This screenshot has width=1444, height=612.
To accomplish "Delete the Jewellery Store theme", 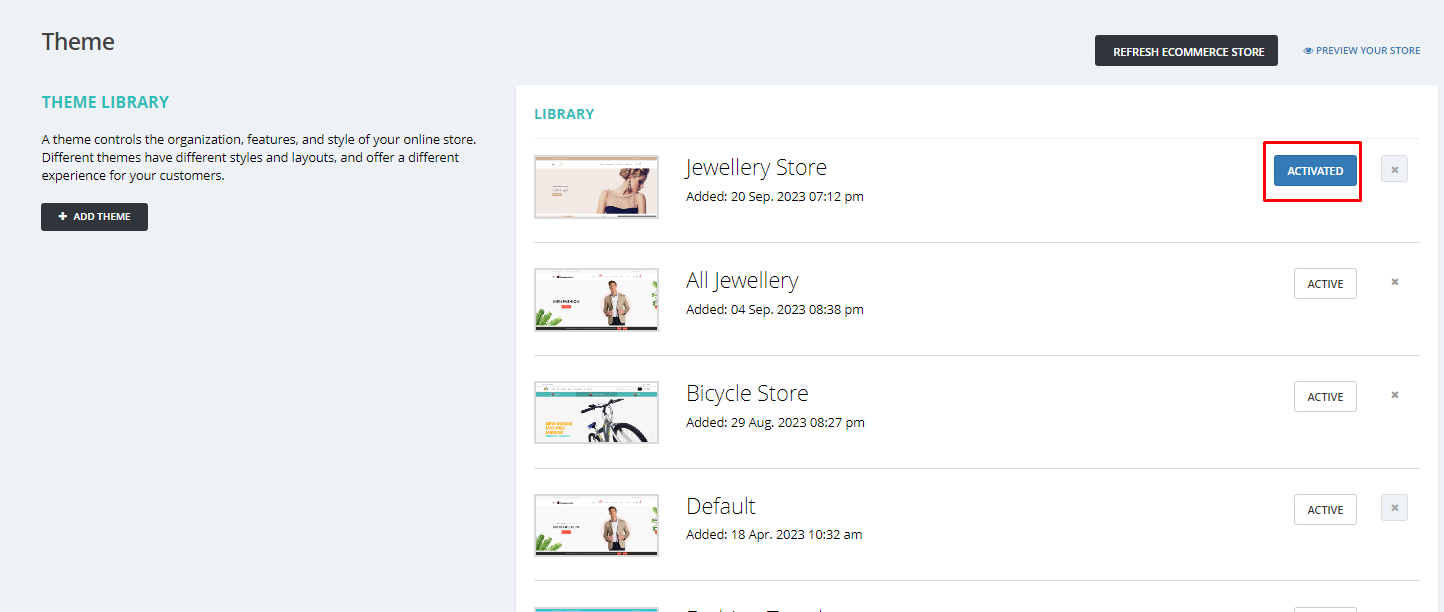I will pos(1394,170).
